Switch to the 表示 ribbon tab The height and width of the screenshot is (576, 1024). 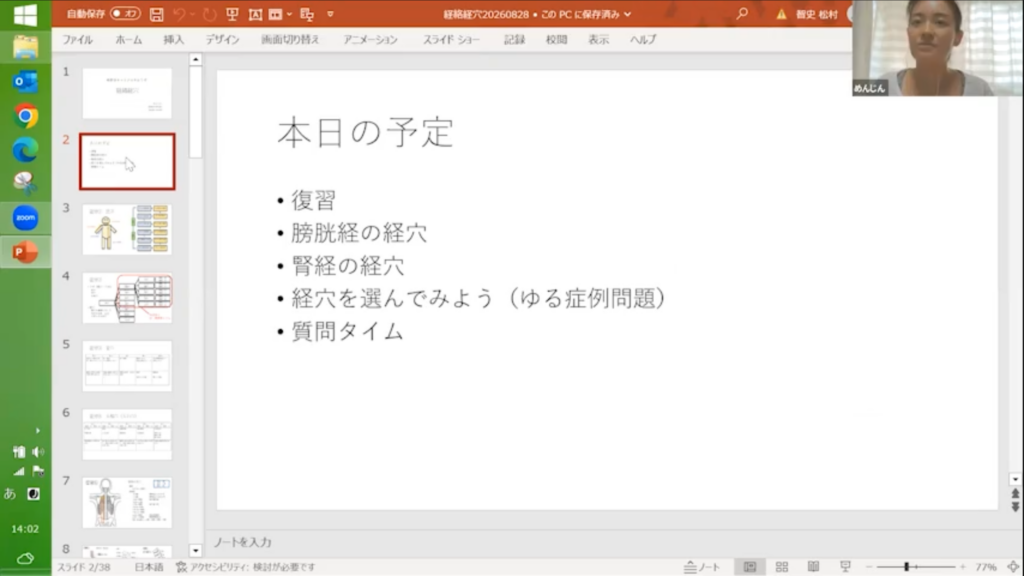point(598,40)
